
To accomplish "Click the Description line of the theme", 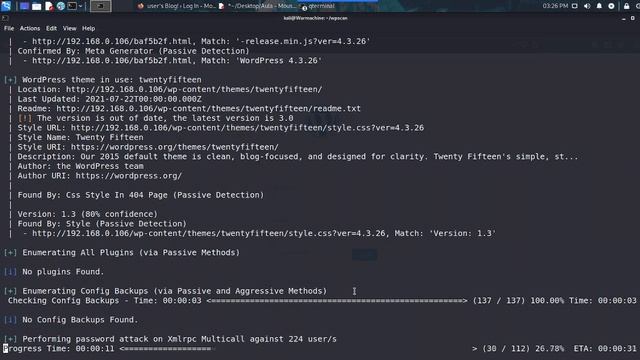I will point(298,156).
